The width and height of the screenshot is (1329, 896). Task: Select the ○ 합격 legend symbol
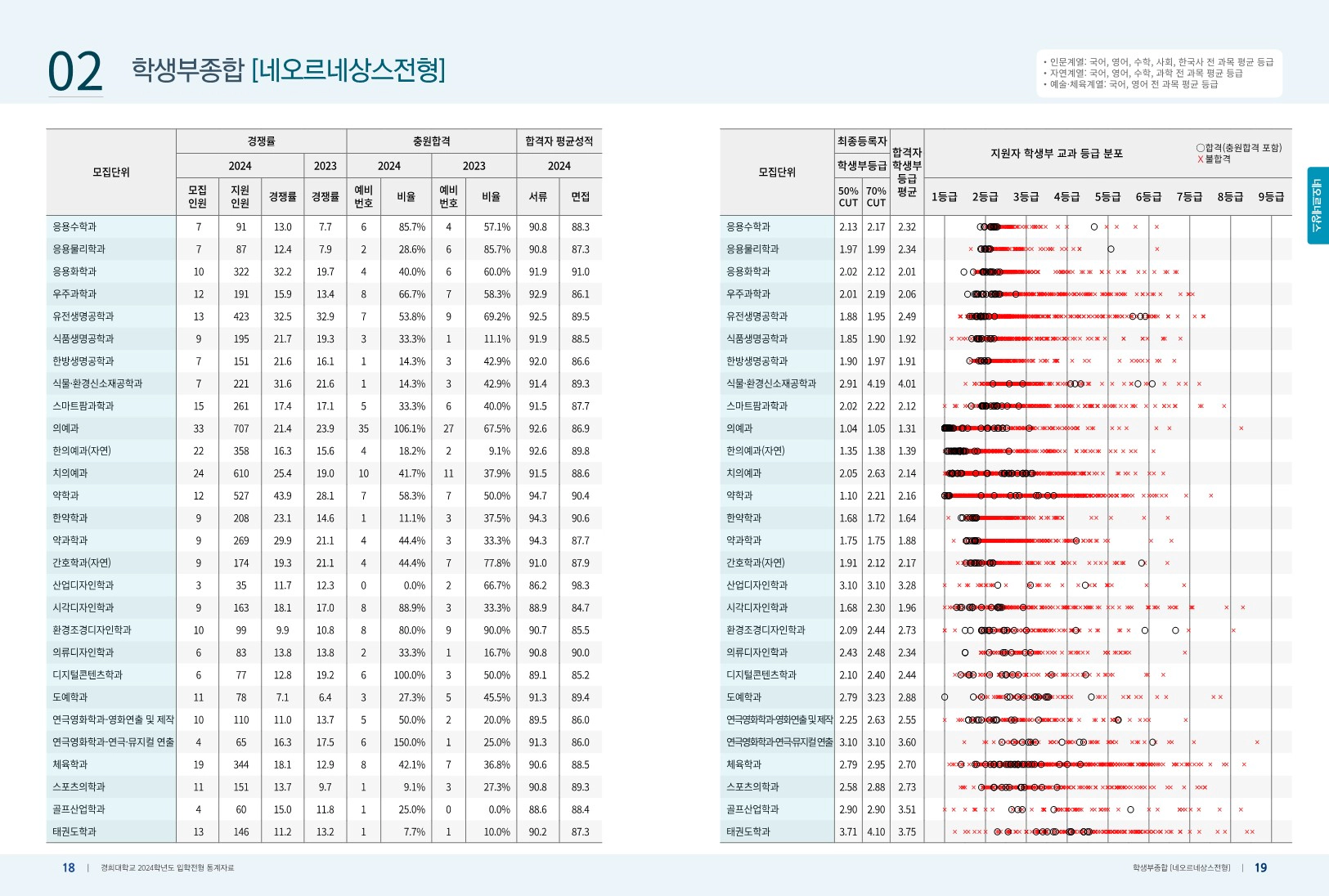pyautogui.click(x=1199, y=147)
